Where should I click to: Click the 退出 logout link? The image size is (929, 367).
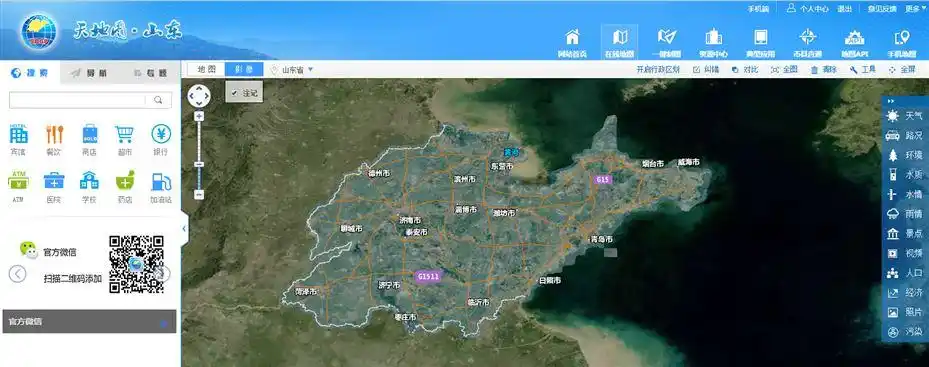pyautogui.click(x=844, y=9)
